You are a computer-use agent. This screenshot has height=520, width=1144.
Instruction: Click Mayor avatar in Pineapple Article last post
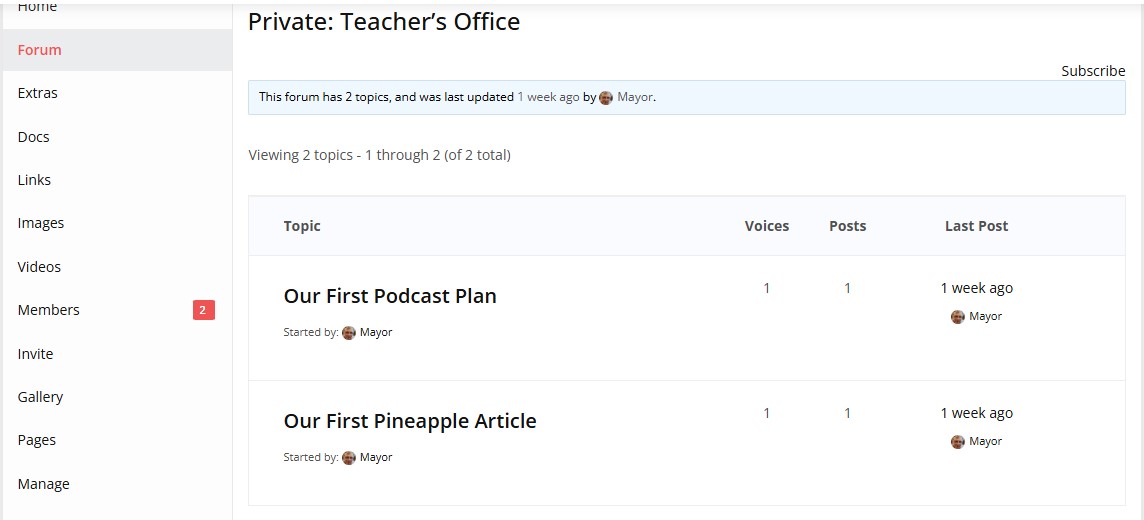[x=958, y=442]
